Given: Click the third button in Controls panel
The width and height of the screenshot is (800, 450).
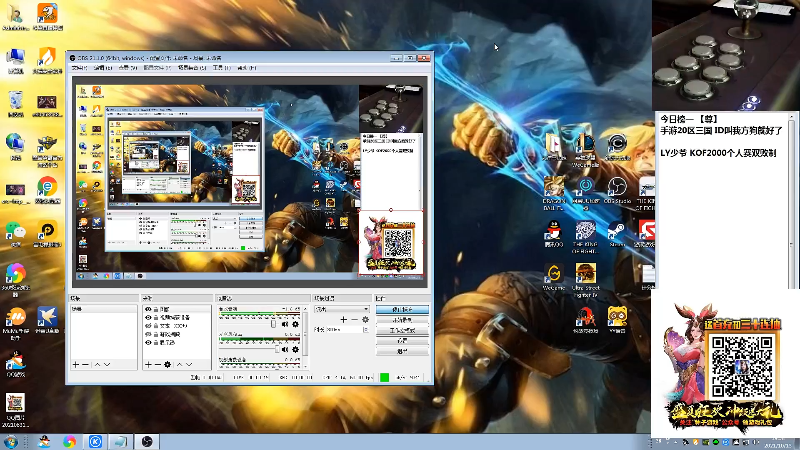Looking at the screenshot, I should [402, 331].
